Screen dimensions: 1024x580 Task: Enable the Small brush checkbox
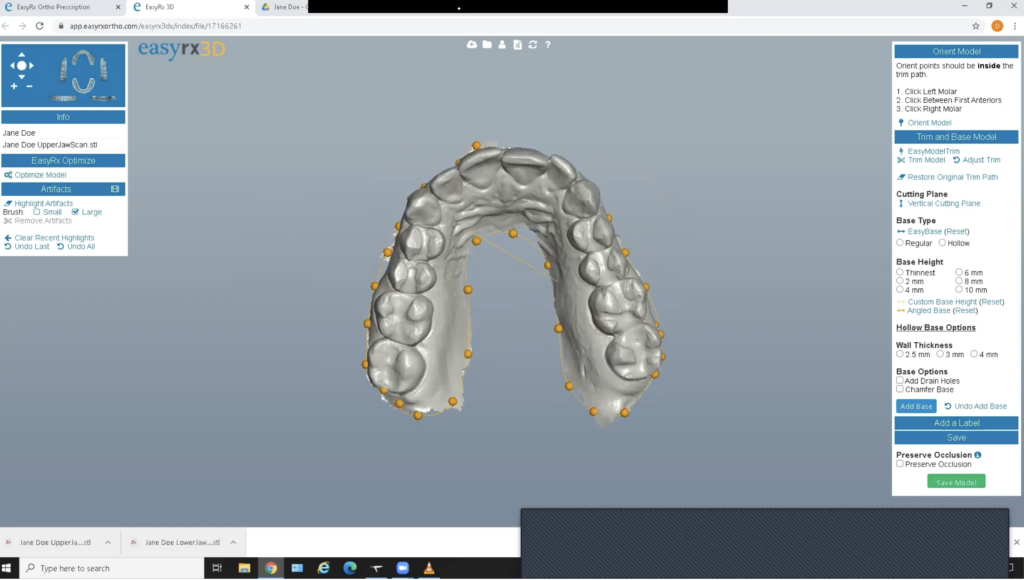pyautogui.click(x=37, y=212)
